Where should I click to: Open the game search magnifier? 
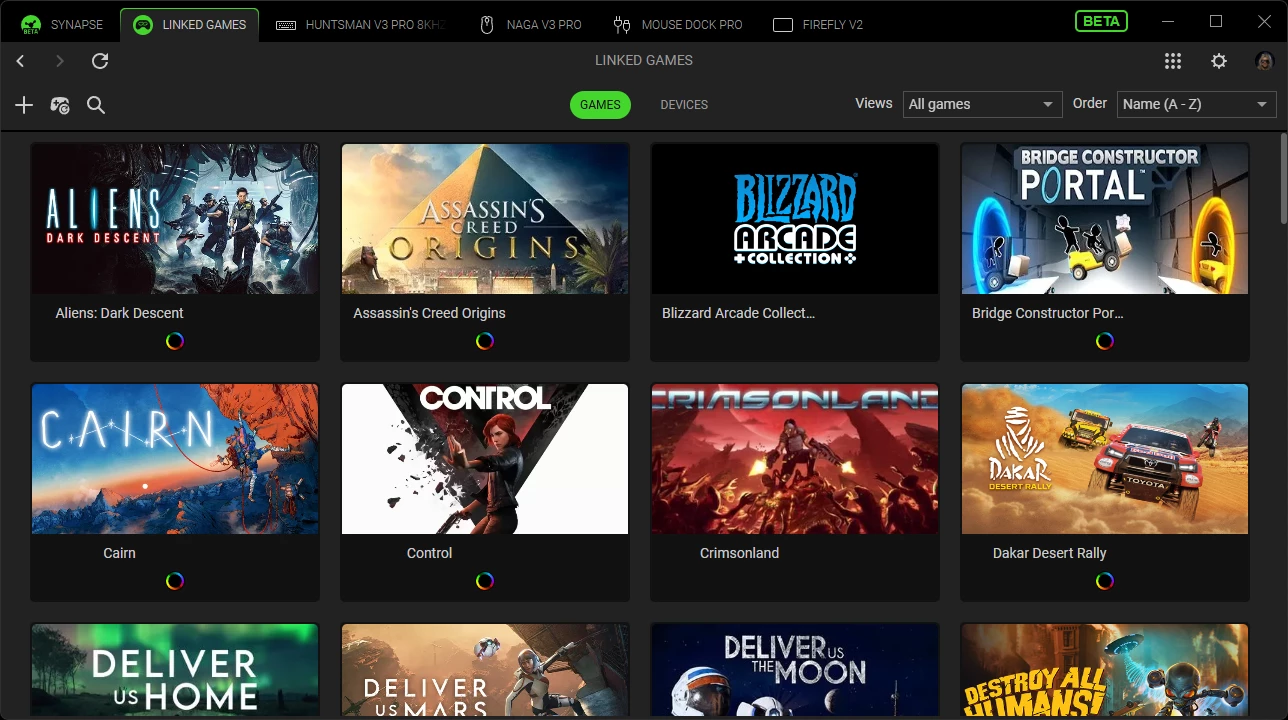click(x=96, y=105)
